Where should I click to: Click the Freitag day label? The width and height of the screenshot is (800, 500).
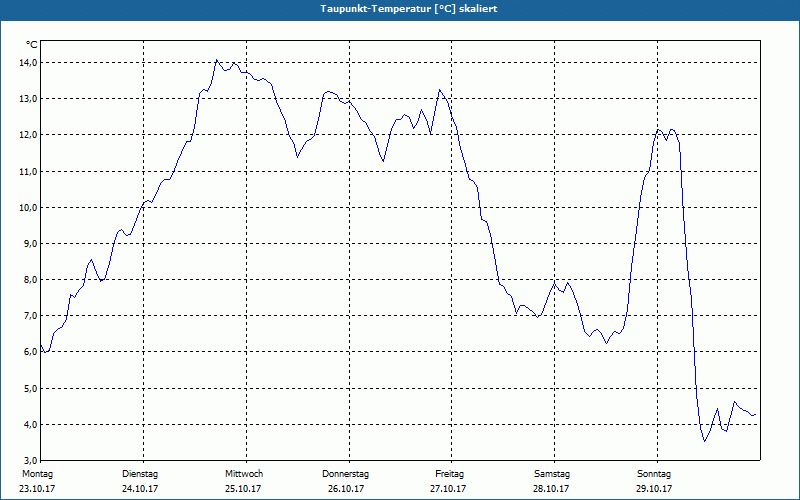point(449,474)
